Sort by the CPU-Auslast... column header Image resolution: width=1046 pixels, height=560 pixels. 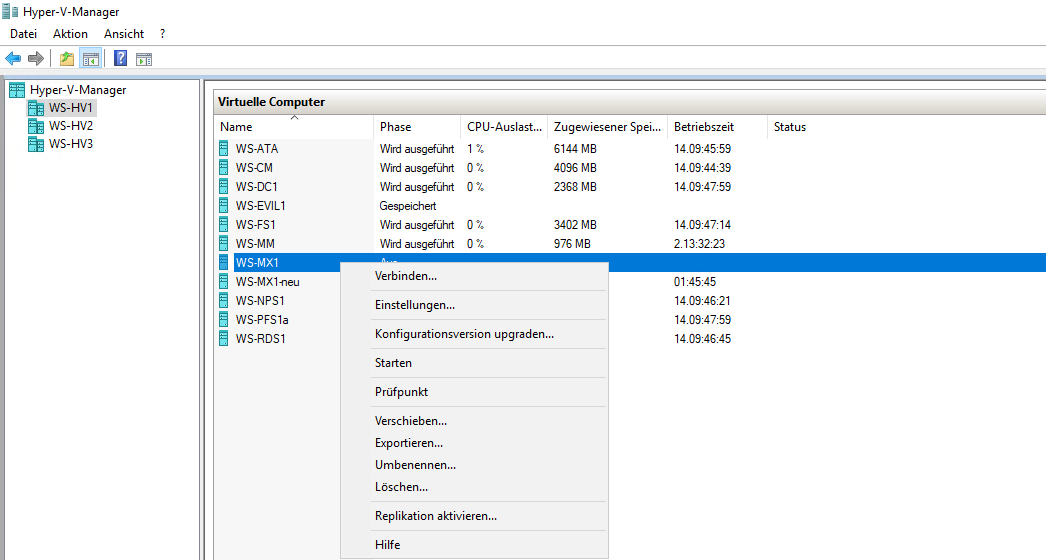pos(504,127)
